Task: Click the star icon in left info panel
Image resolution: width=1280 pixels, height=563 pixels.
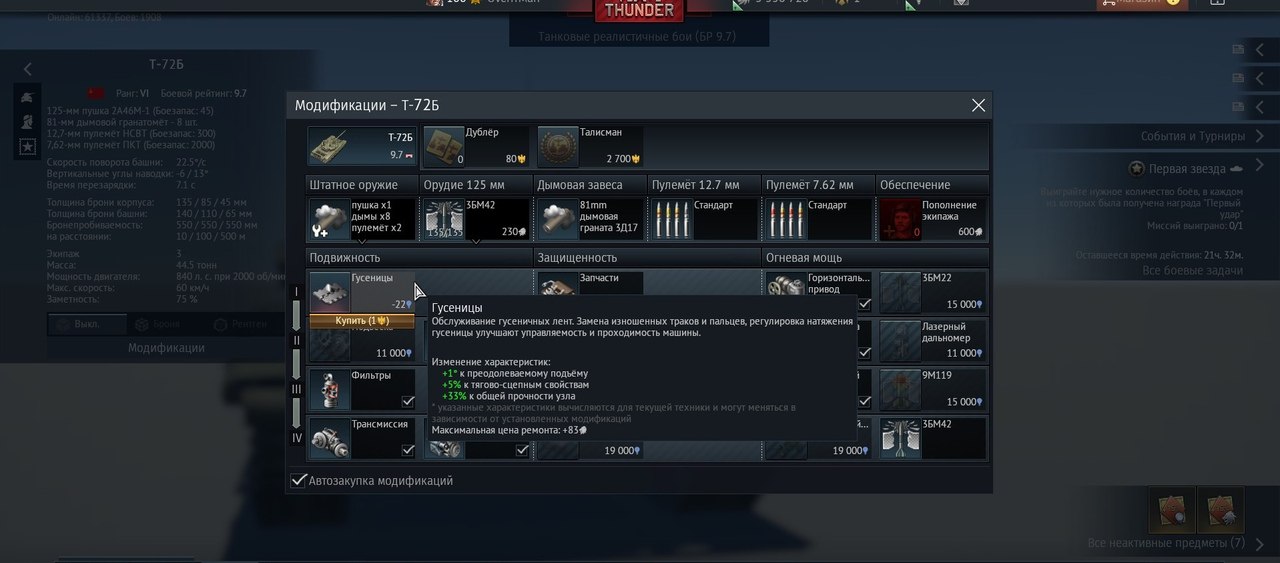Action: (x=28, y=147)
